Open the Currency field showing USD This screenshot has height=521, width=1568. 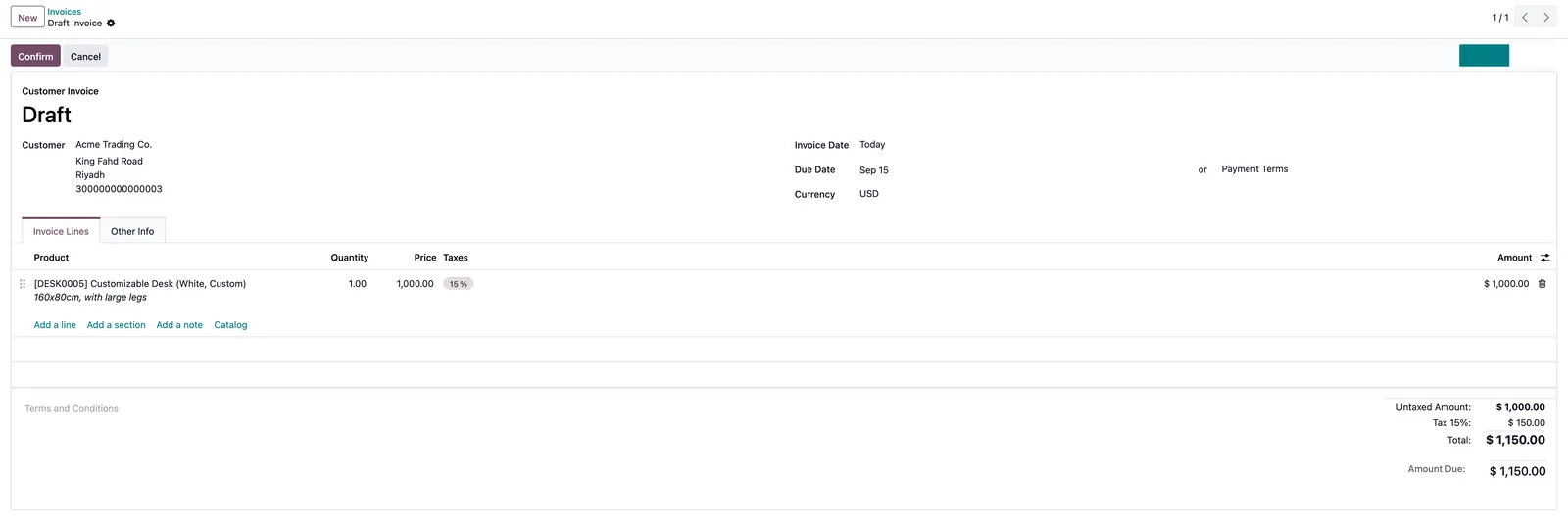[x=869, y=194]
